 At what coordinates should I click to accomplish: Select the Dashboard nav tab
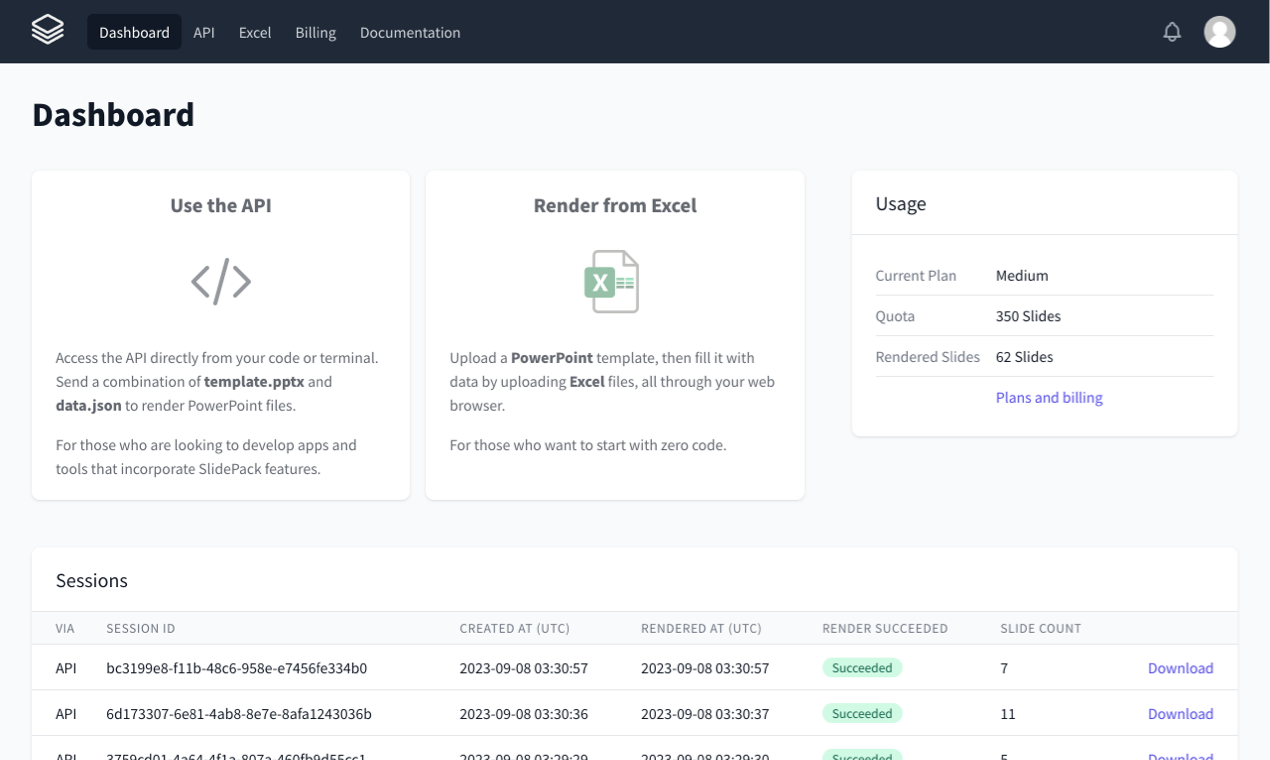click(134, 32)
